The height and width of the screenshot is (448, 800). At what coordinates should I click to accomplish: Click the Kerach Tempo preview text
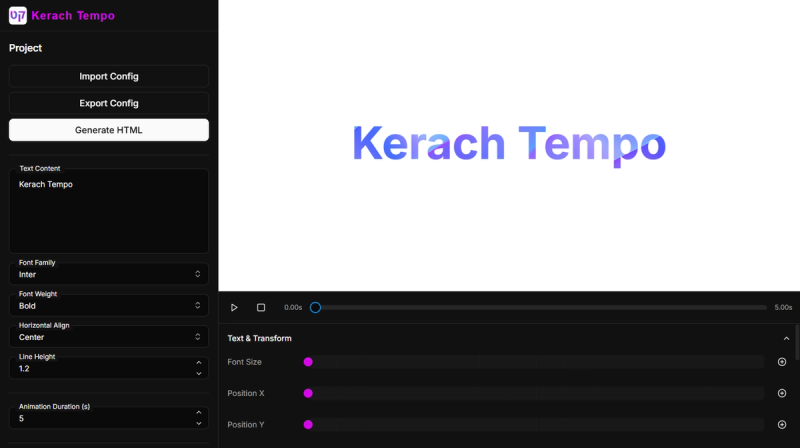(509, 144)
